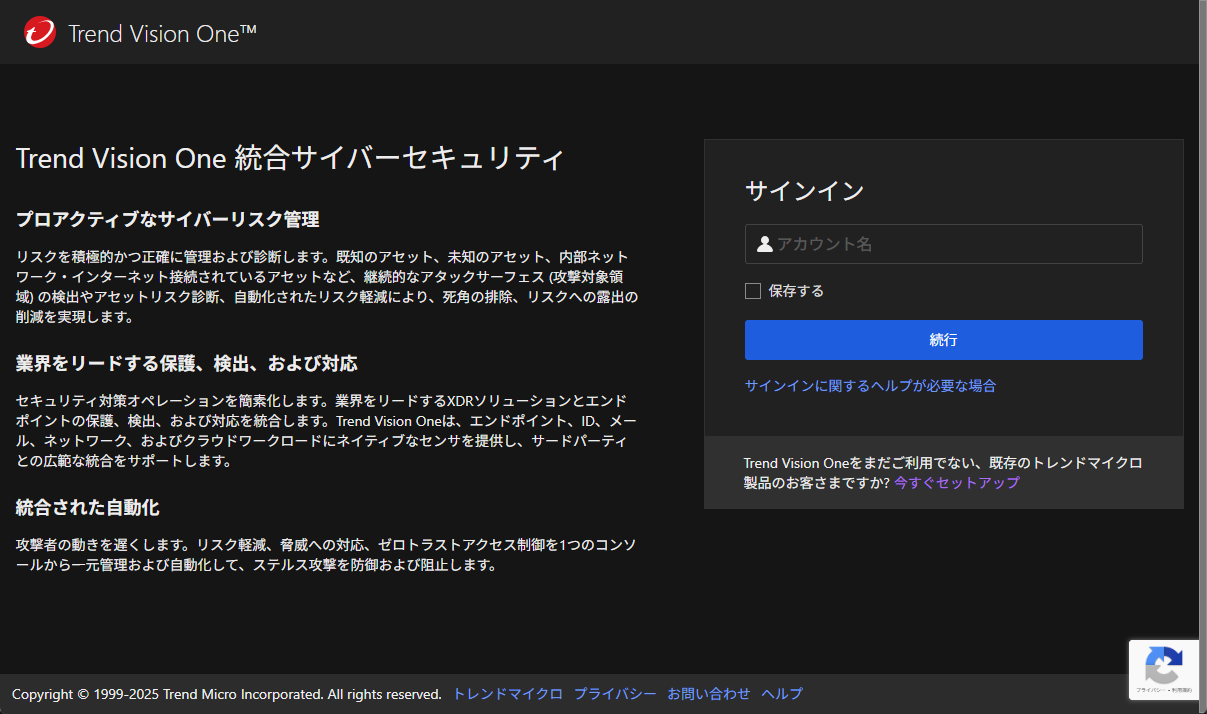Open the ヘルプ footer link
The width and height of the screenshot is (1207, 714).
pyautogui.click(x=781, y=693)
